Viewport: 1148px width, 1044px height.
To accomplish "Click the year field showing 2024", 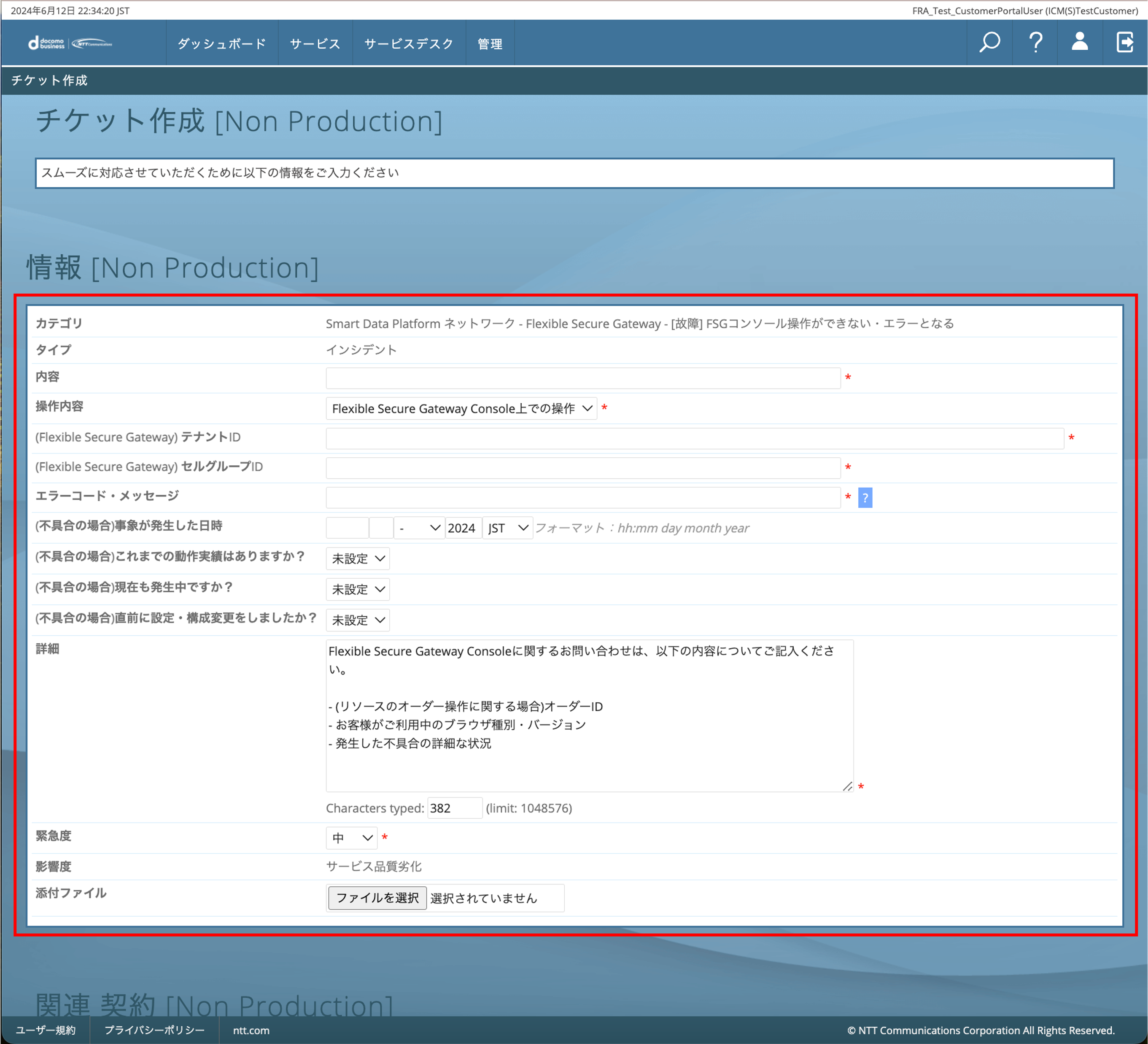I will tap(463, 528).
